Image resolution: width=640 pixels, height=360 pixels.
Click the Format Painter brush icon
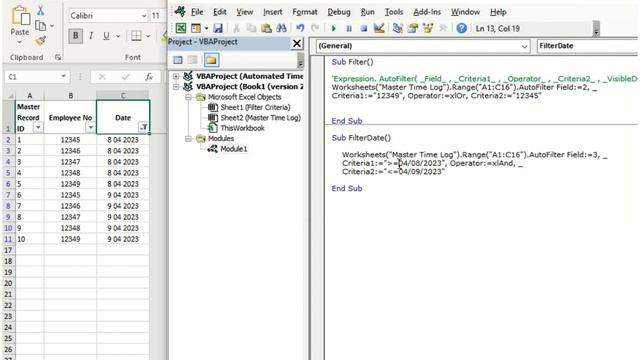click(x=40, y=41)
